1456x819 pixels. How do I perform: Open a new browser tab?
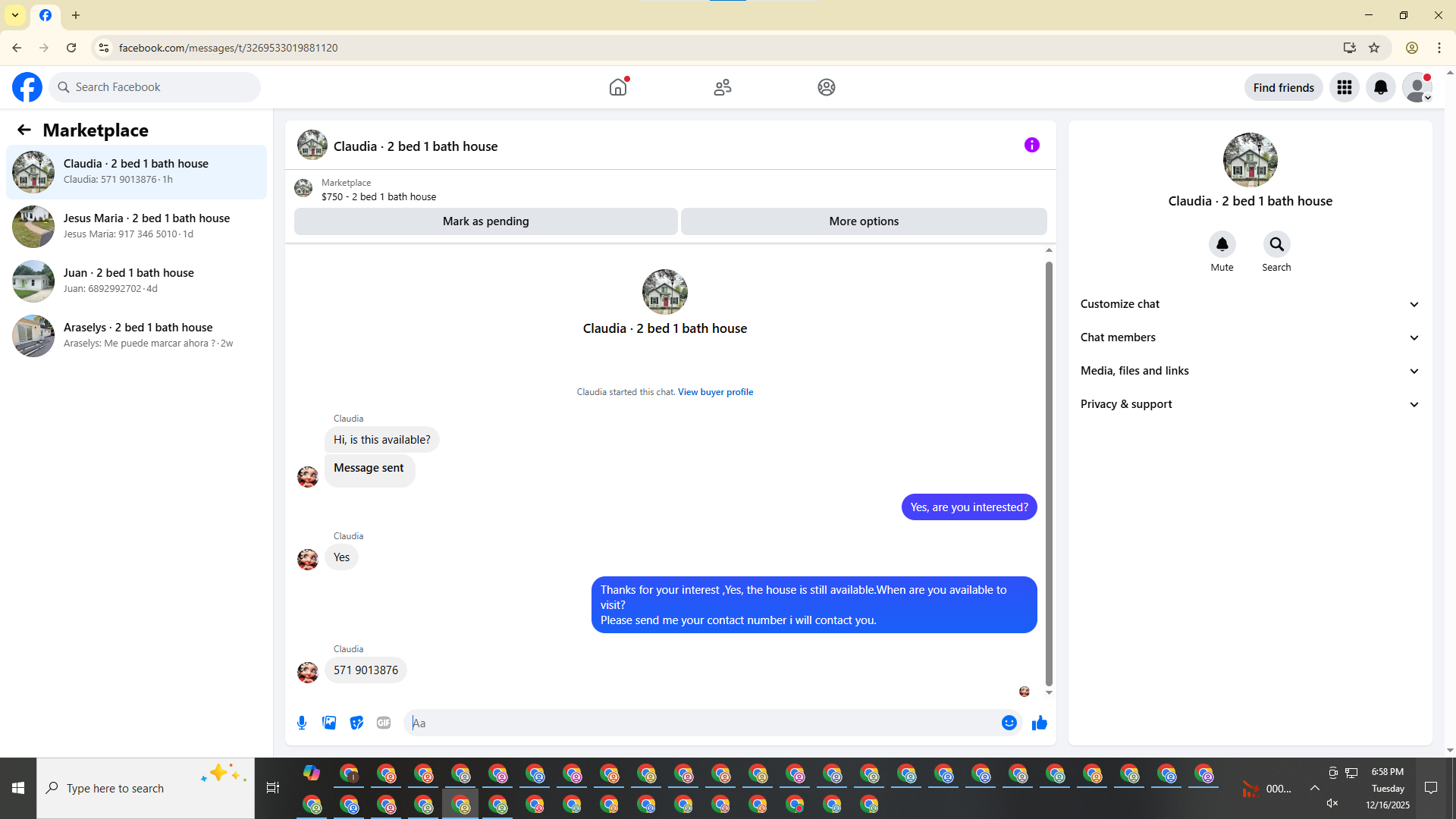click(76, 15)
